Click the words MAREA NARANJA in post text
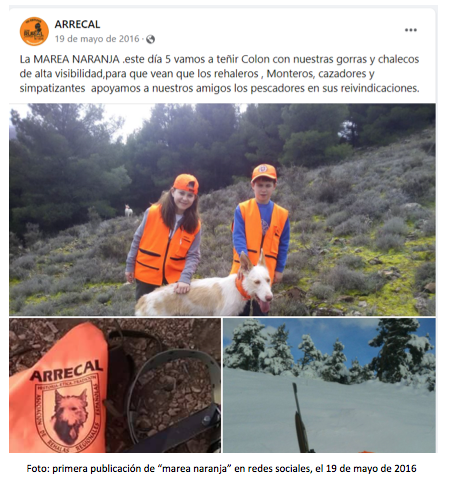Viewport: 464px width, 486px height. 76,59
